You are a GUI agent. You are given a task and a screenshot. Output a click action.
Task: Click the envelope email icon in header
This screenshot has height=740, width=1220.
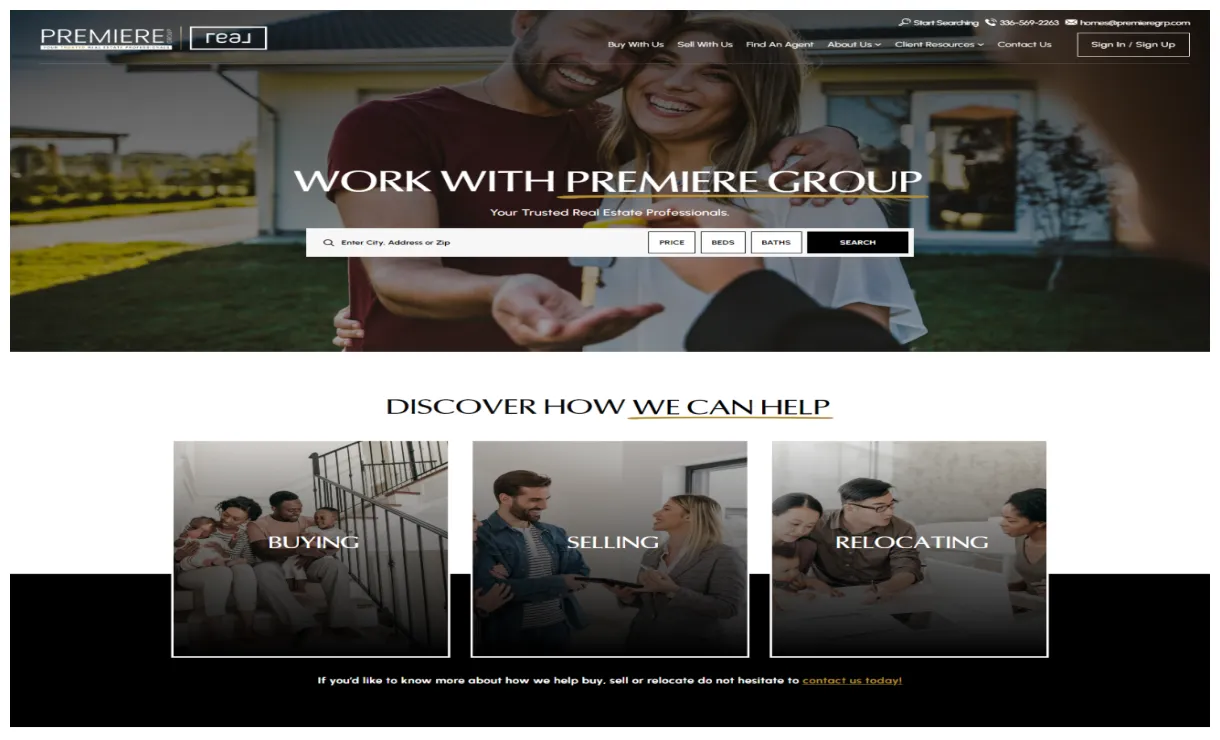tap(1071, 22)
